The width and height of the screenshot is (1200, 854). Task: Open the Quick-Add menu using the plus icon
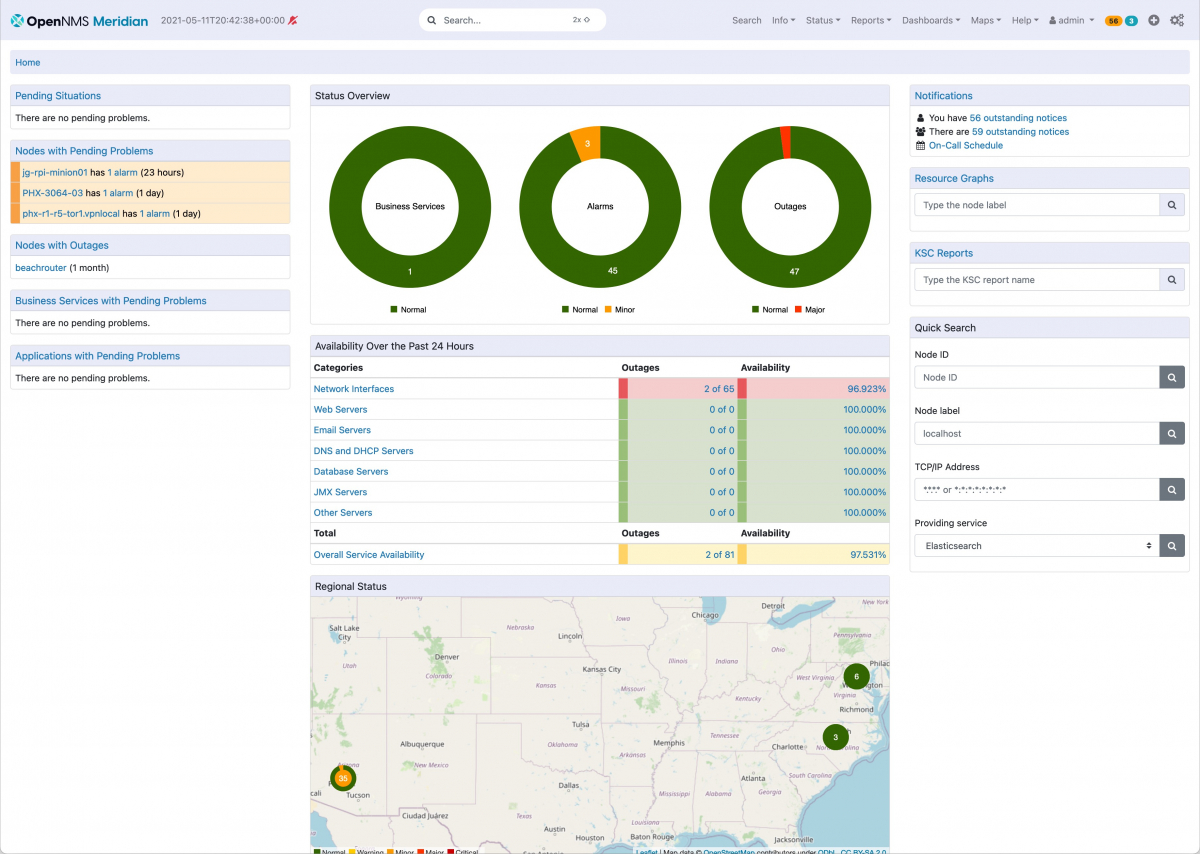[1153, 19]
